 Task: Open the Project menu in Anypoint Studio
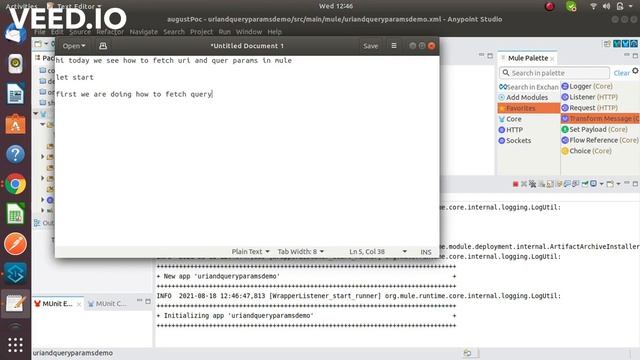click(201, 32)
